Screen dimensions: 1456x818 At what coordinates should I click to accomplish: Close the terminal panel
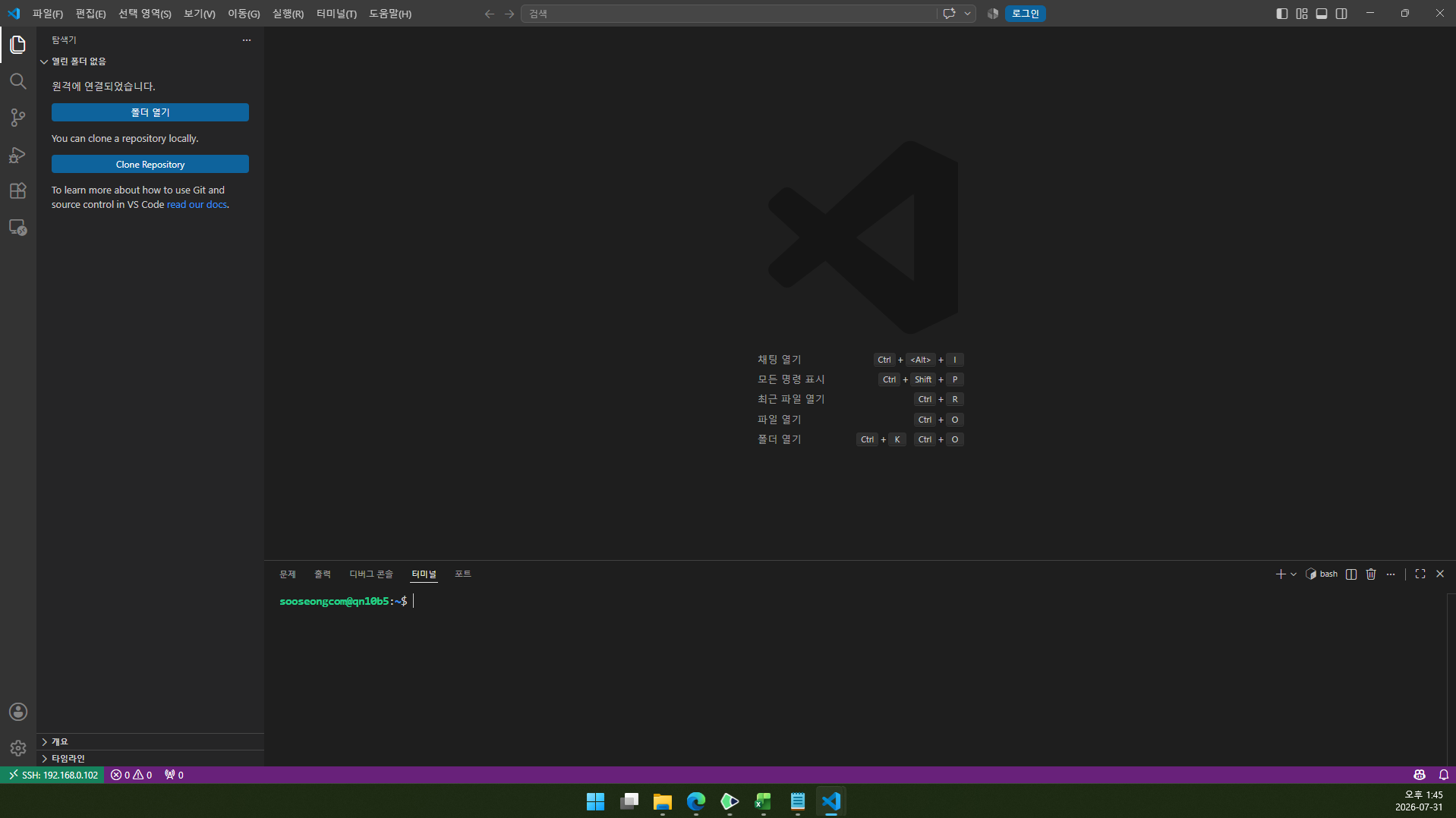(x=1440, y=574)
